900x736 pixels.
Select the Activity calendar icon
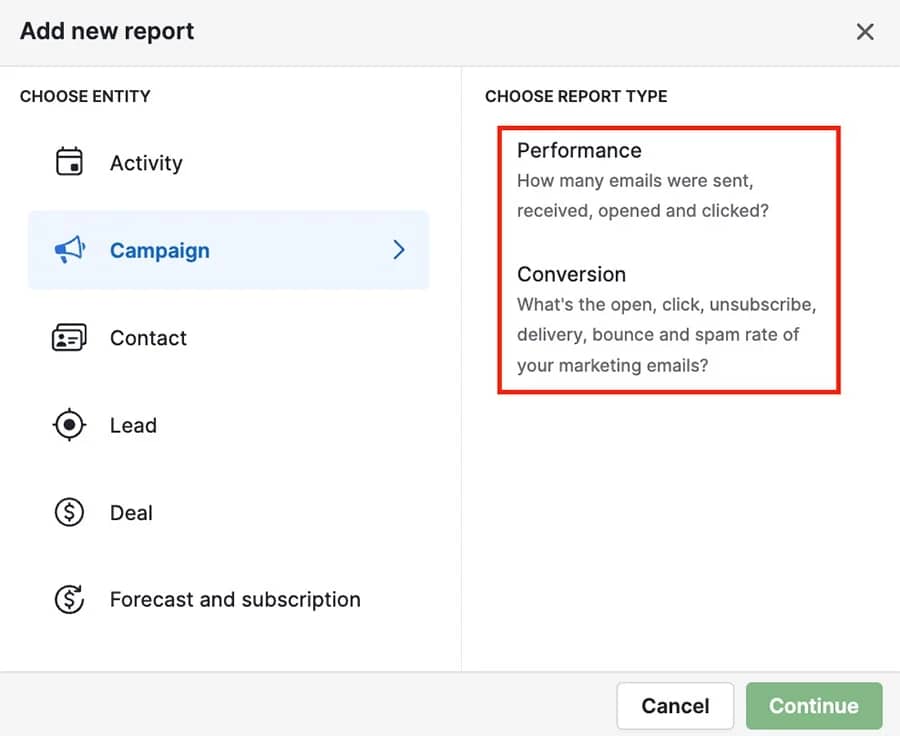69,162
